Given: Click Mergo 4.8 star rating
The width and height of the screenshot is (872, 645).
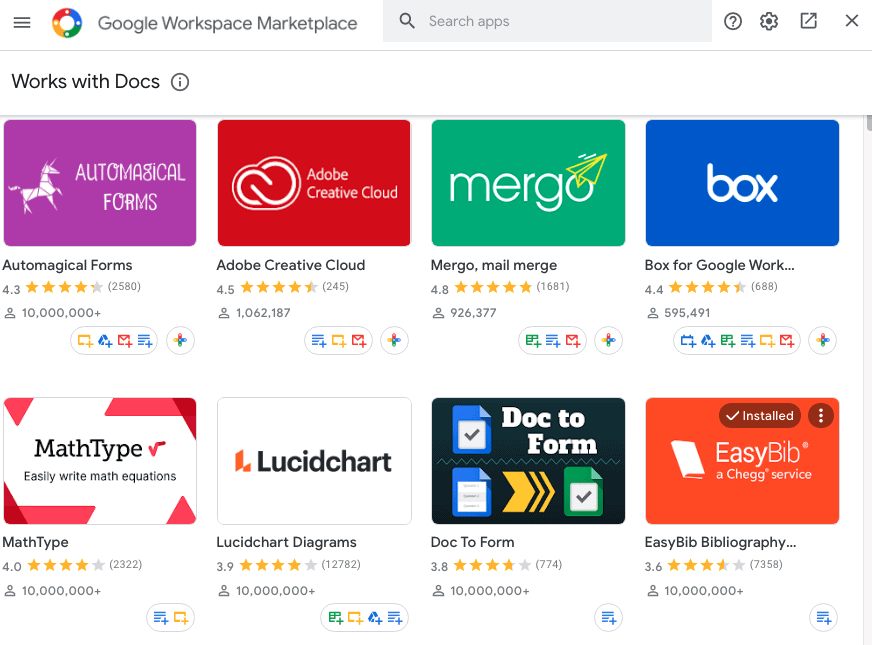Looking at the screenshot, I should coord(493,287).
